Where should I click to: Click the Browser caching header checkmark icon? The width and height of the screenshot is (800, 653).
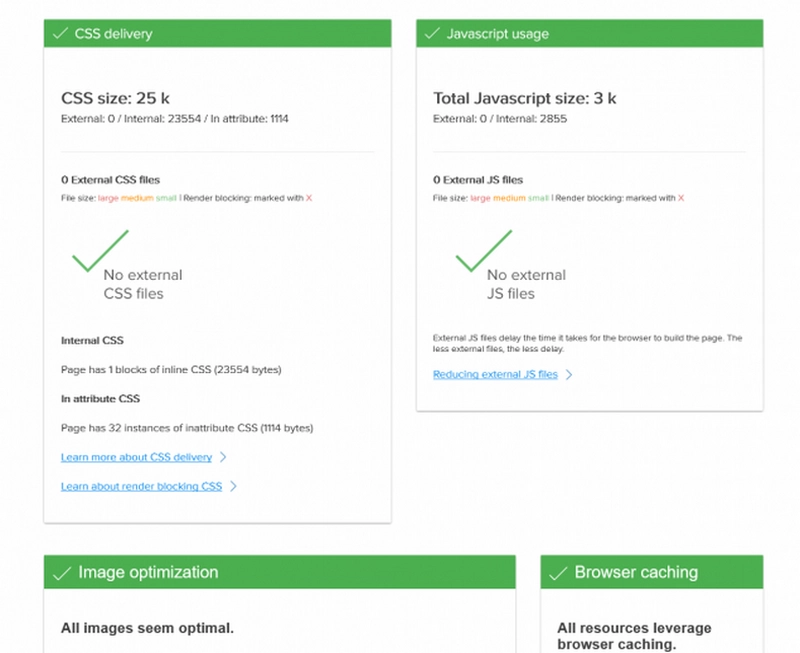[x=558, y=572]
